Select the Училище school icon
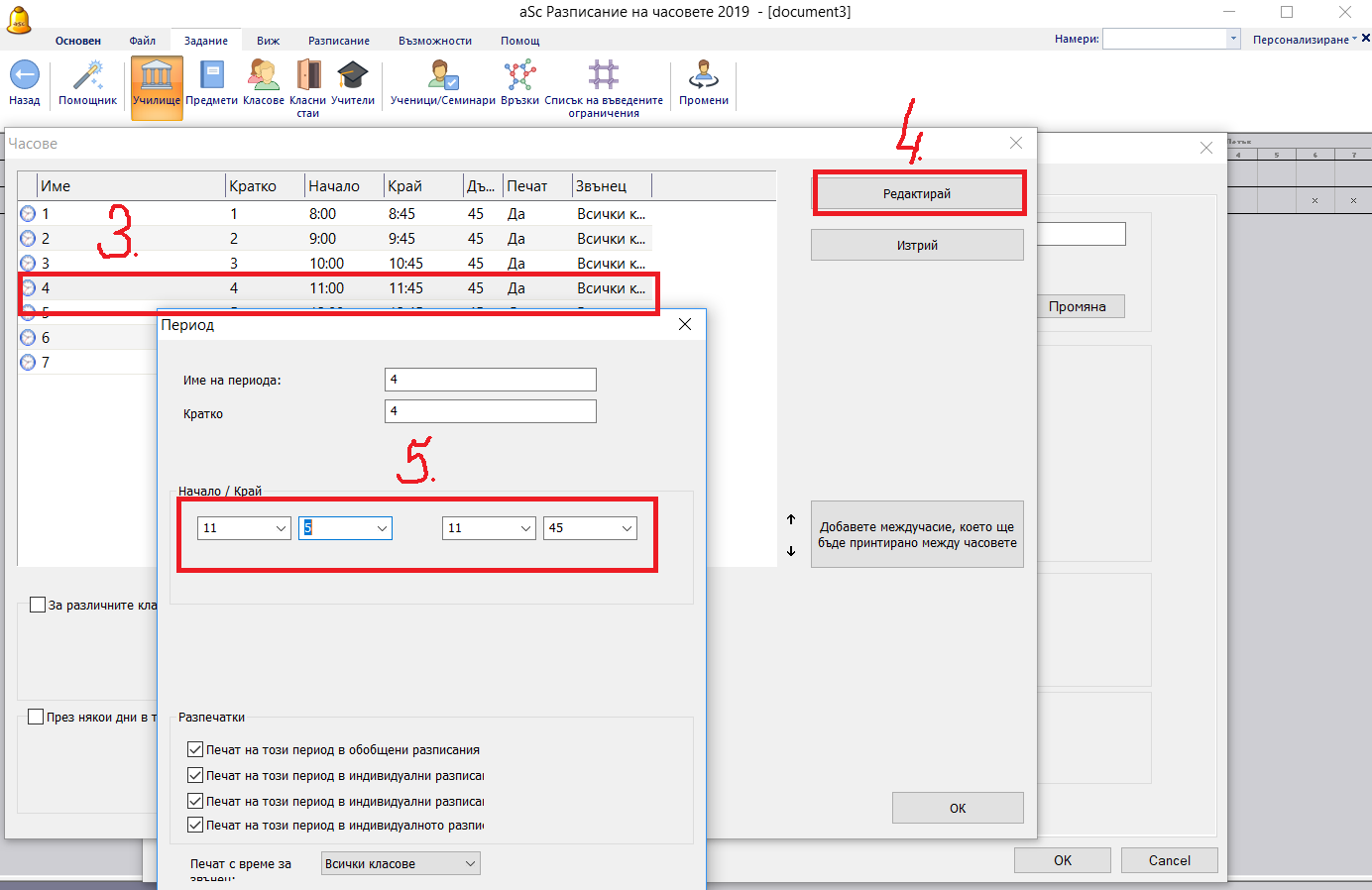The image size is (1372, 890). point(157,76)
